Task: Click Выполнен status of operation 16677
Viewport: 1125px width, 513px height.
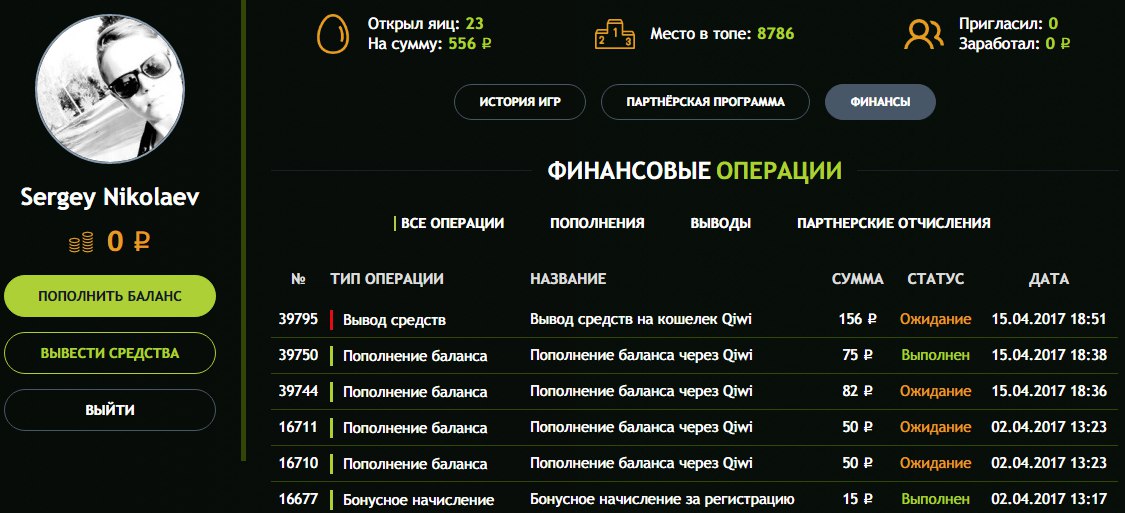Action: [x=936, y=499]
